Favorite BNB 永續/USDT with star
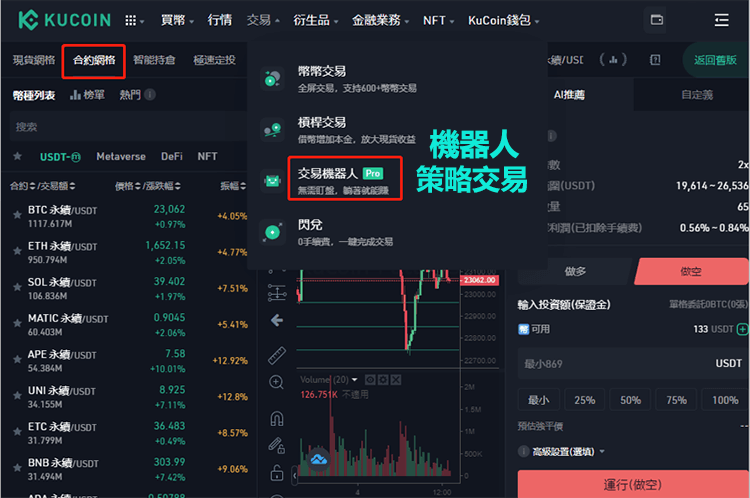The width and height of the screenshot is (750, 498). pos(17,467)
